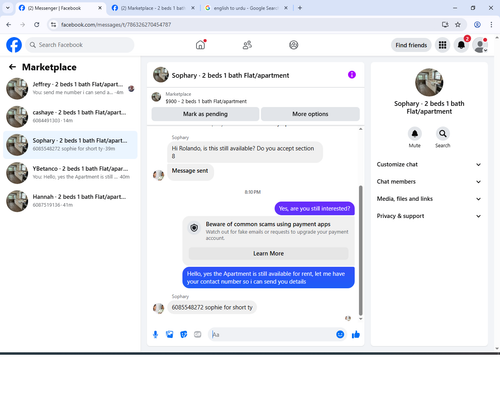500x400 pixels.
Task: Open the Facebook menu grid icon
Action: pyautogui.click(x=442, y=45)
